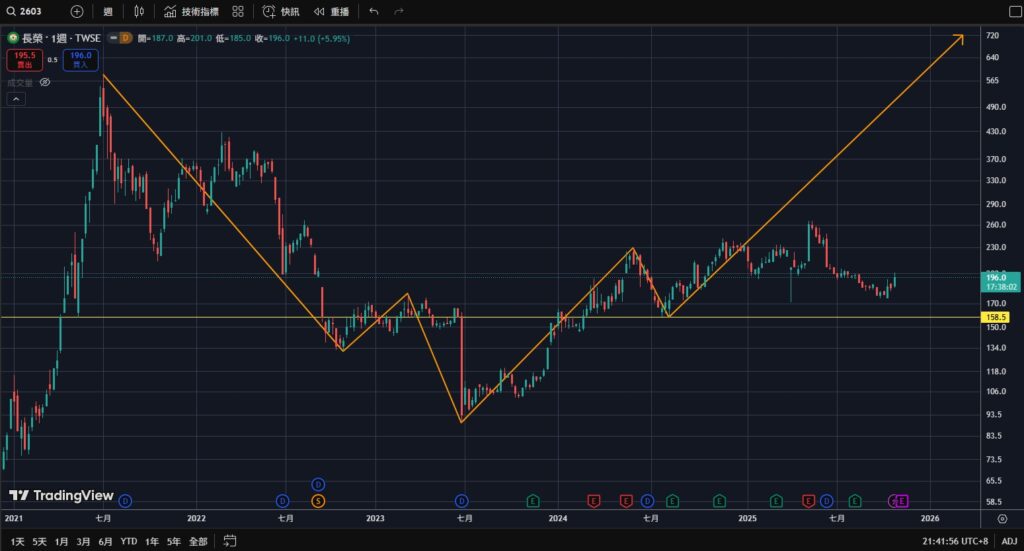Click the undo arrow
1024x551 pixels.
pos(373,11)
